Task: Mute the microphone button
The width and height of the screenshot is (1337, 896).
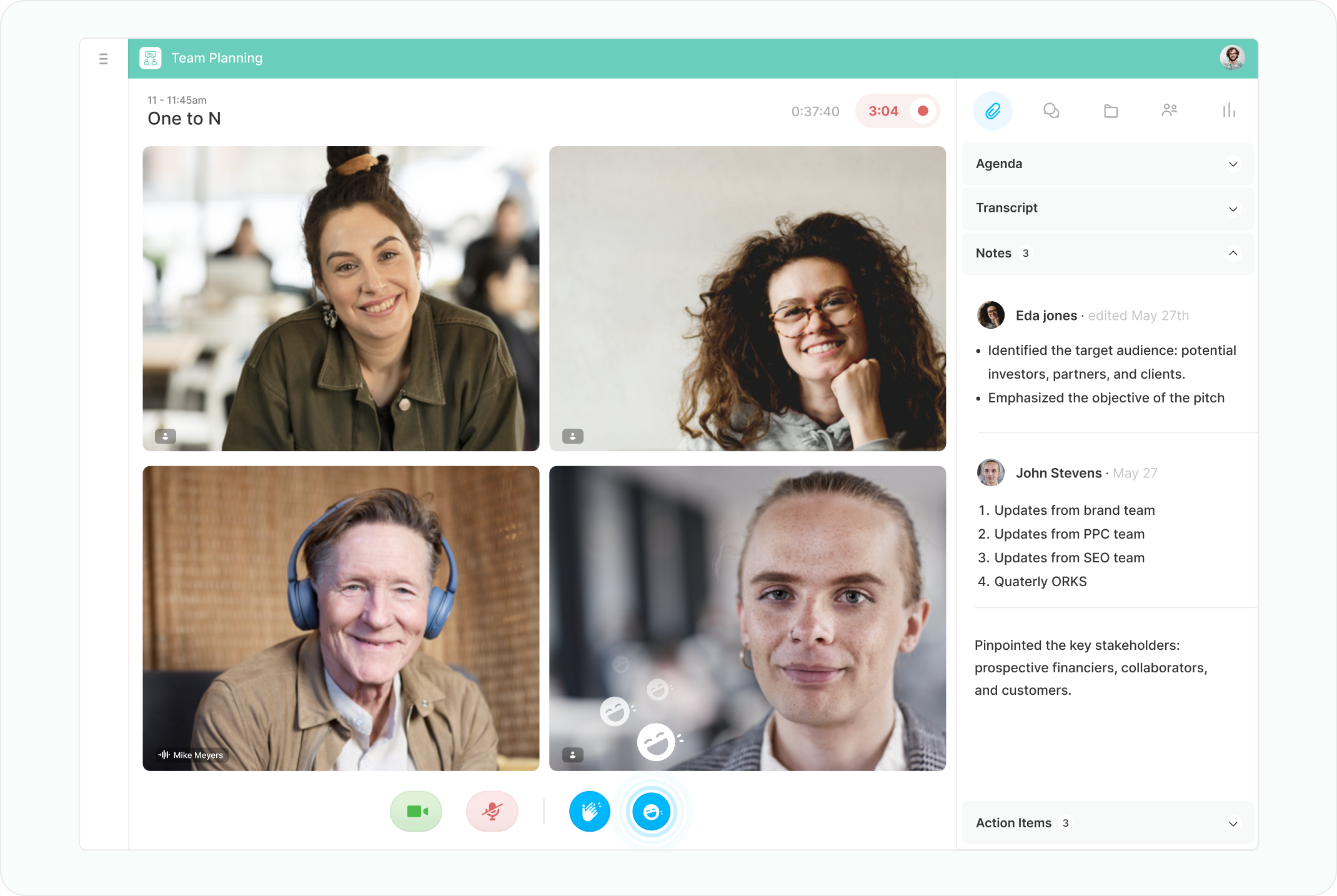Action: 491,811
